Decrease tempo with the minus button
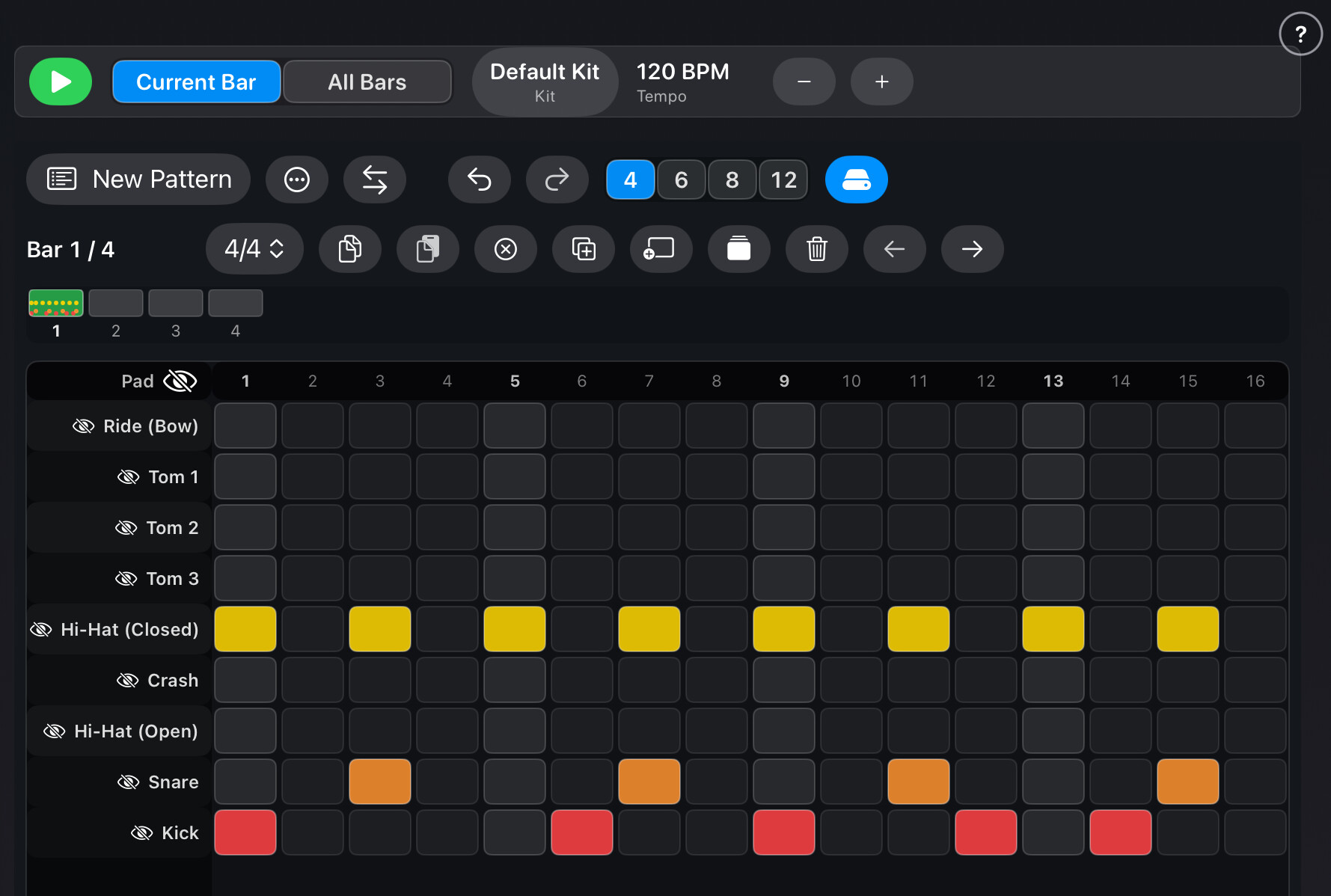Screen dimensions: 1331x896 point(804,82)
